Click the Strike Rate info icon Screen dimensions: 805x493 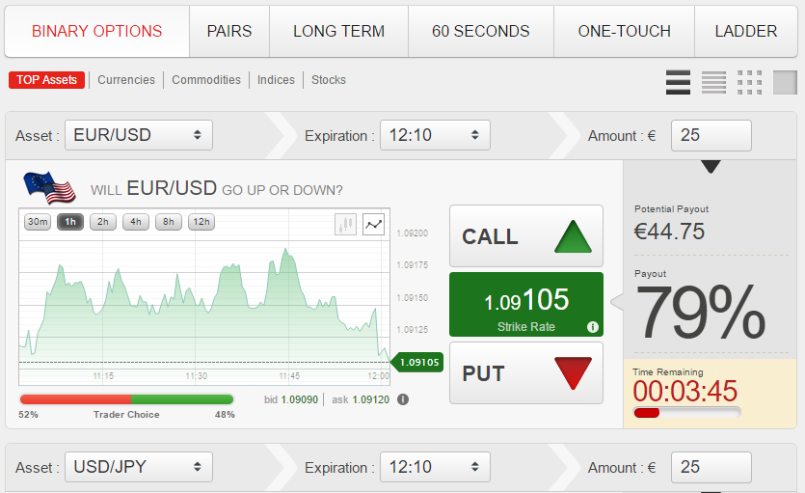click(x=592, y=327)
